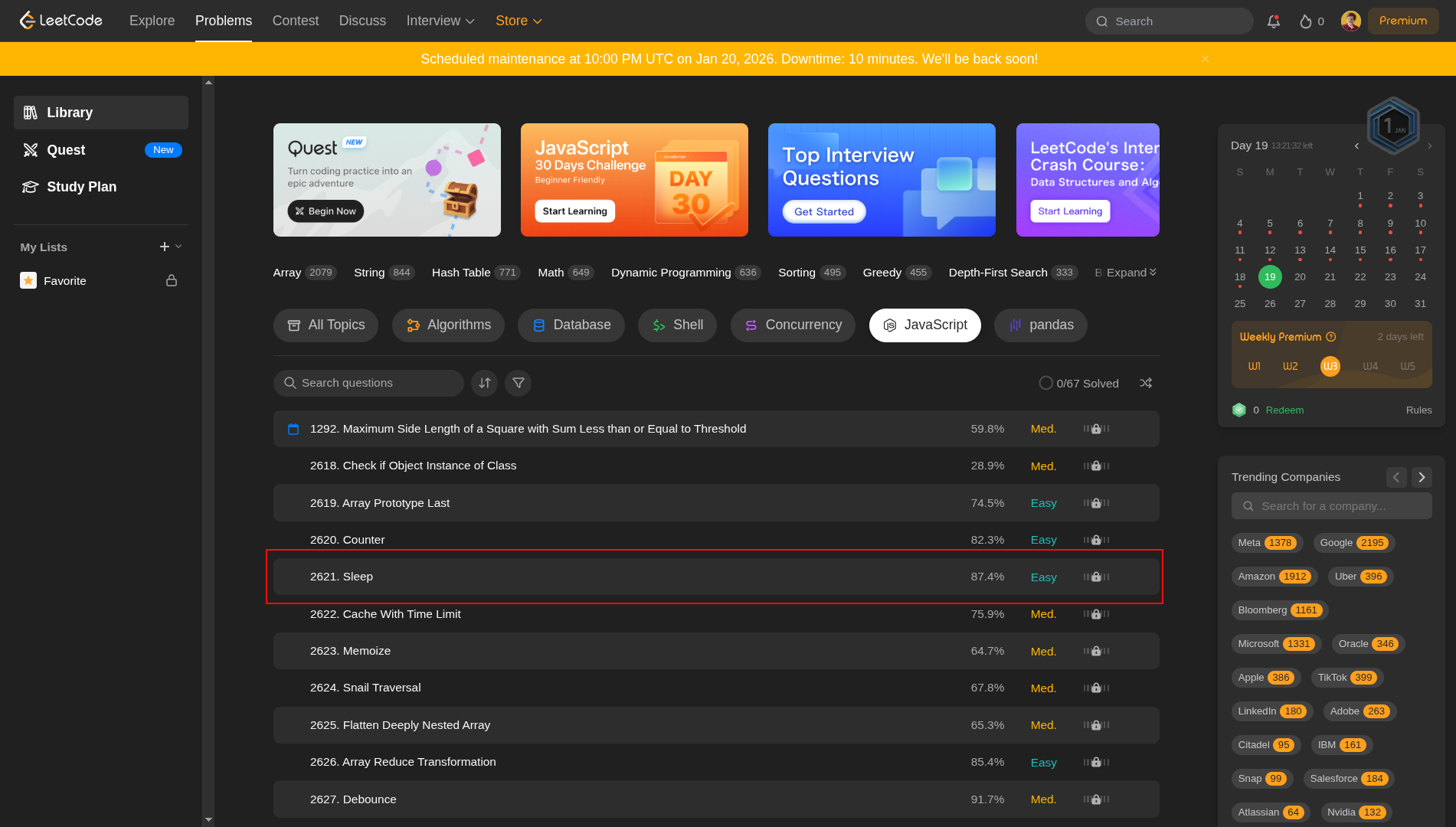Click the Premium button
The width and height of the screenshot is (1456, 827).
click(x=1402, y=21)
